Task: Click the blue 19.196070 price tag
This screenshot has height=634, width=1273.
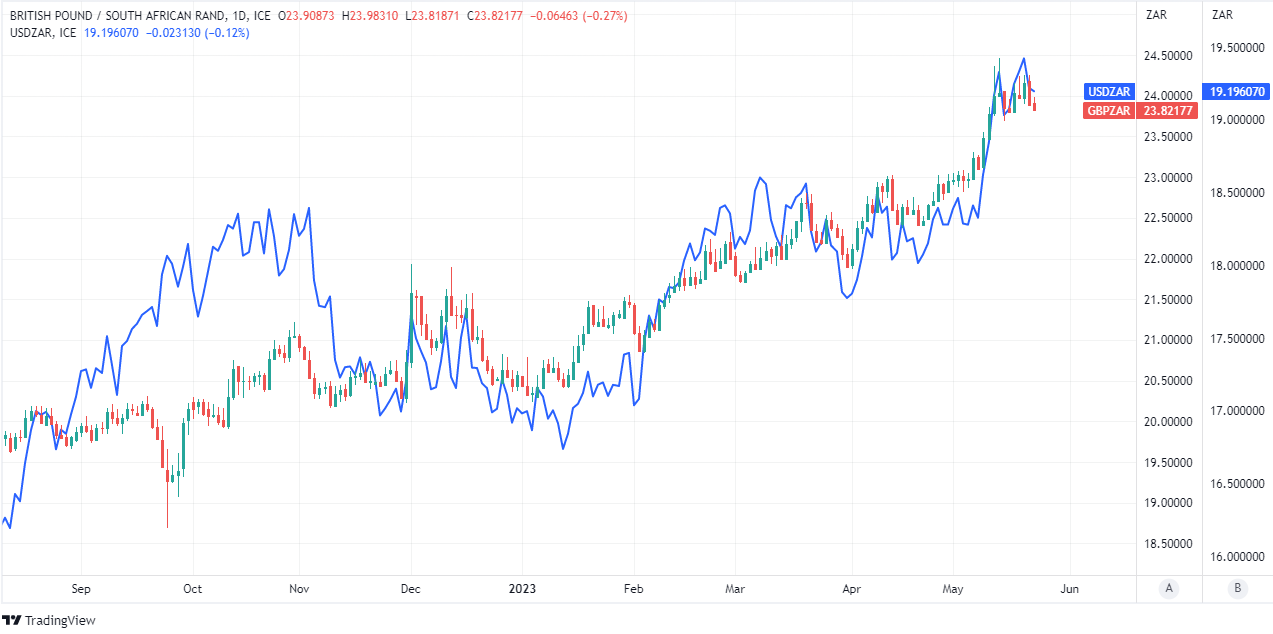Action: point(1237,91)
